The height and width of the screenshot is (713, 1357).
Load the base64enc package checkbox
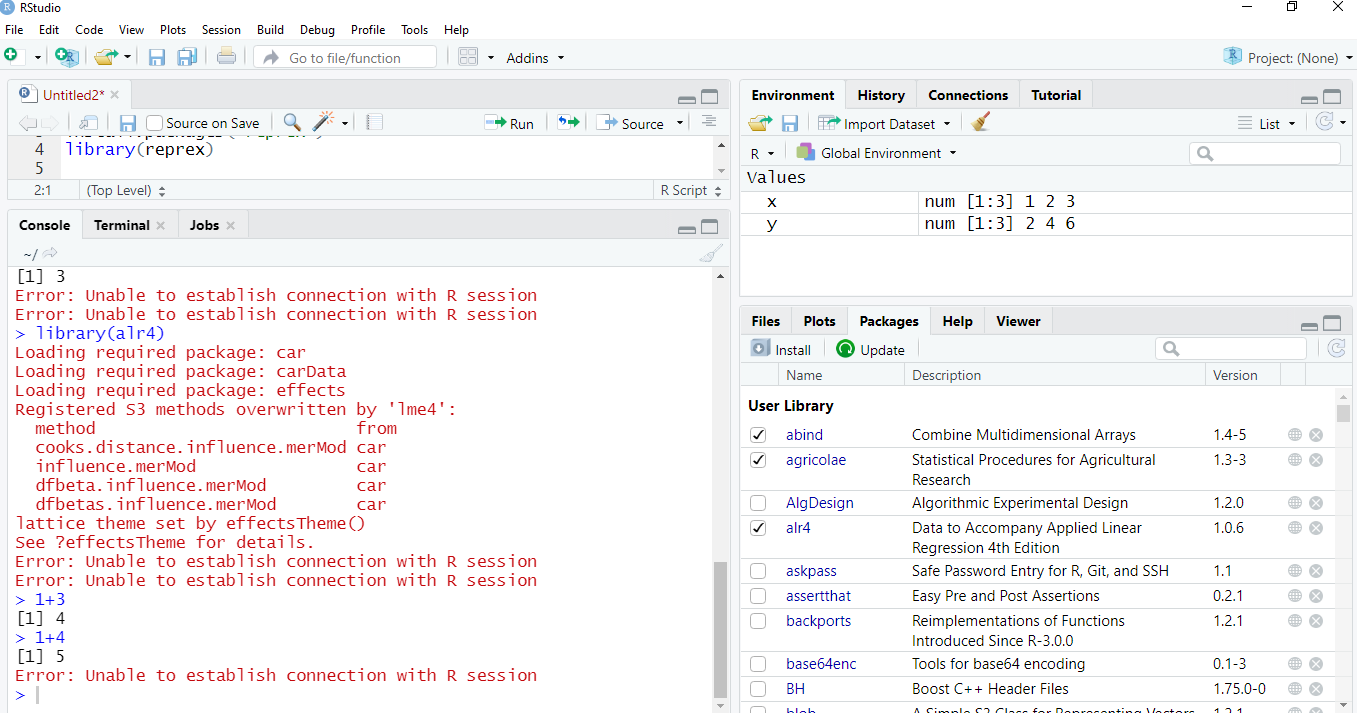coord(758,664)
